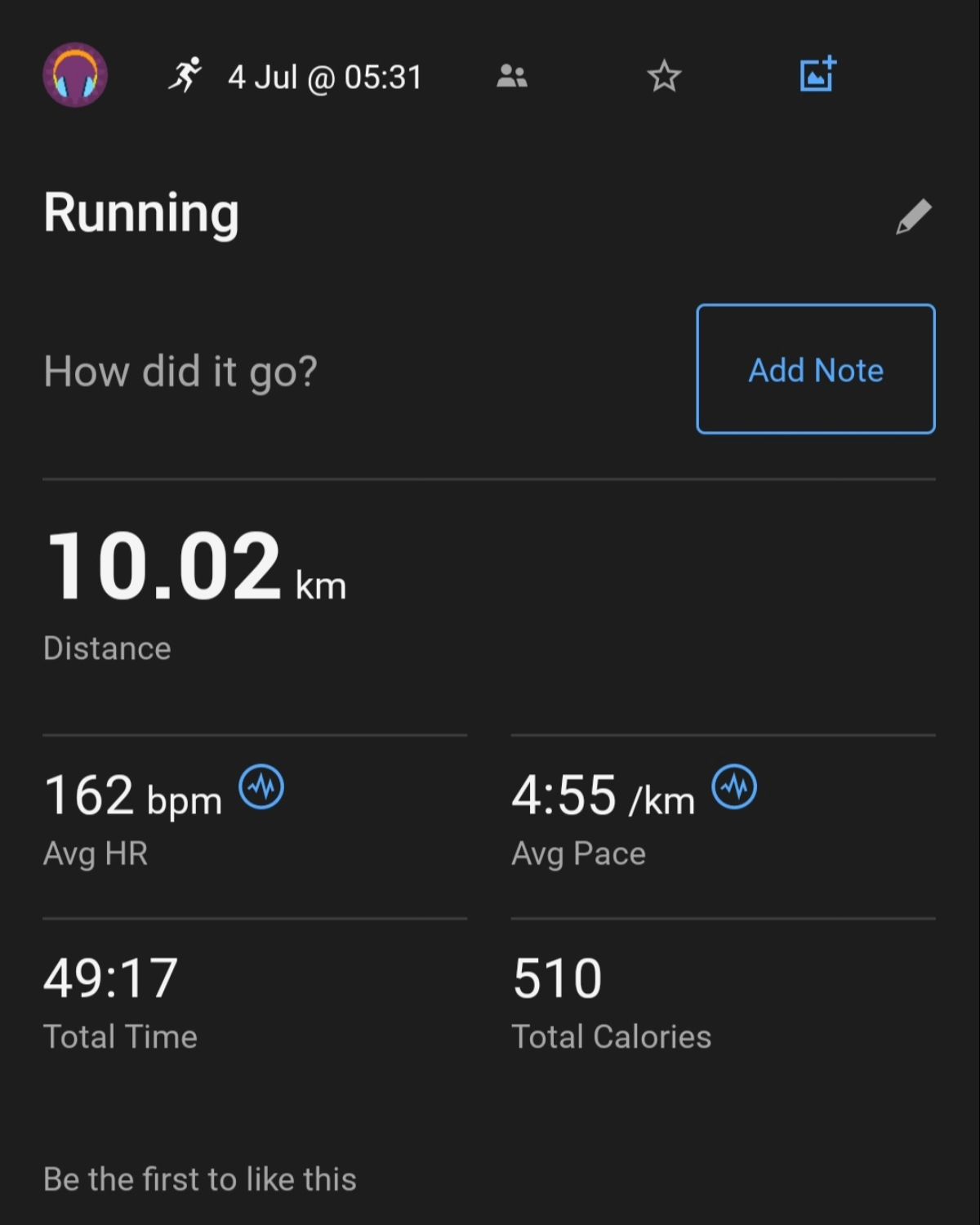Tap the 510 Total Calories stat

(558, 978)
